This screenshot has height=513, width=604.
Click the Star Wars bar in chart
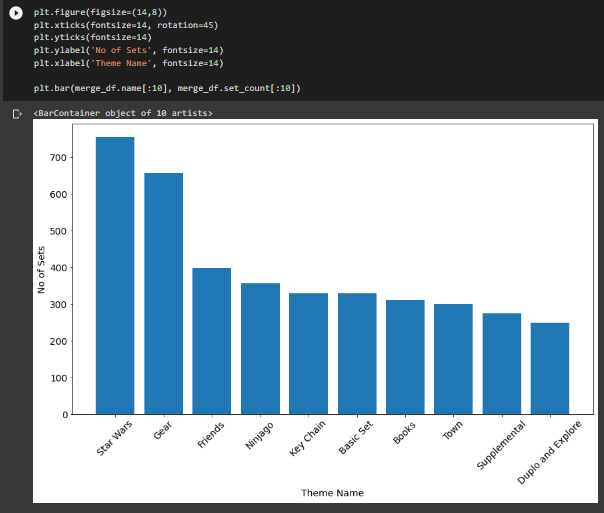pos(115,276)
